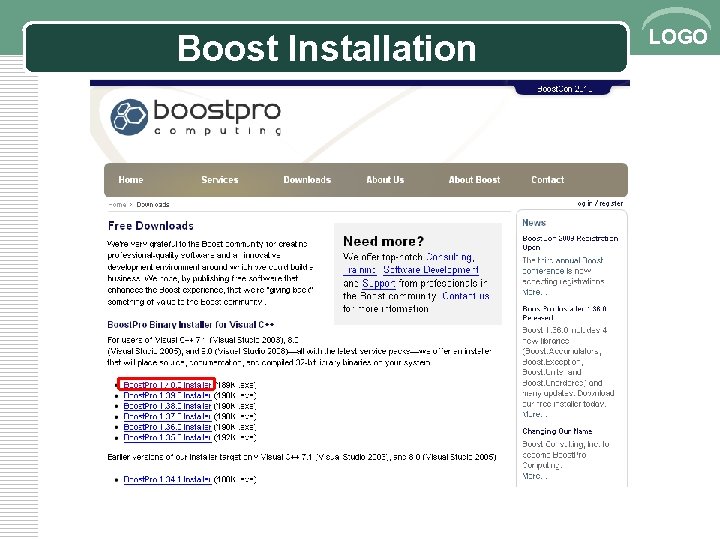Open the 1.36.0 Released news headline

564,313
